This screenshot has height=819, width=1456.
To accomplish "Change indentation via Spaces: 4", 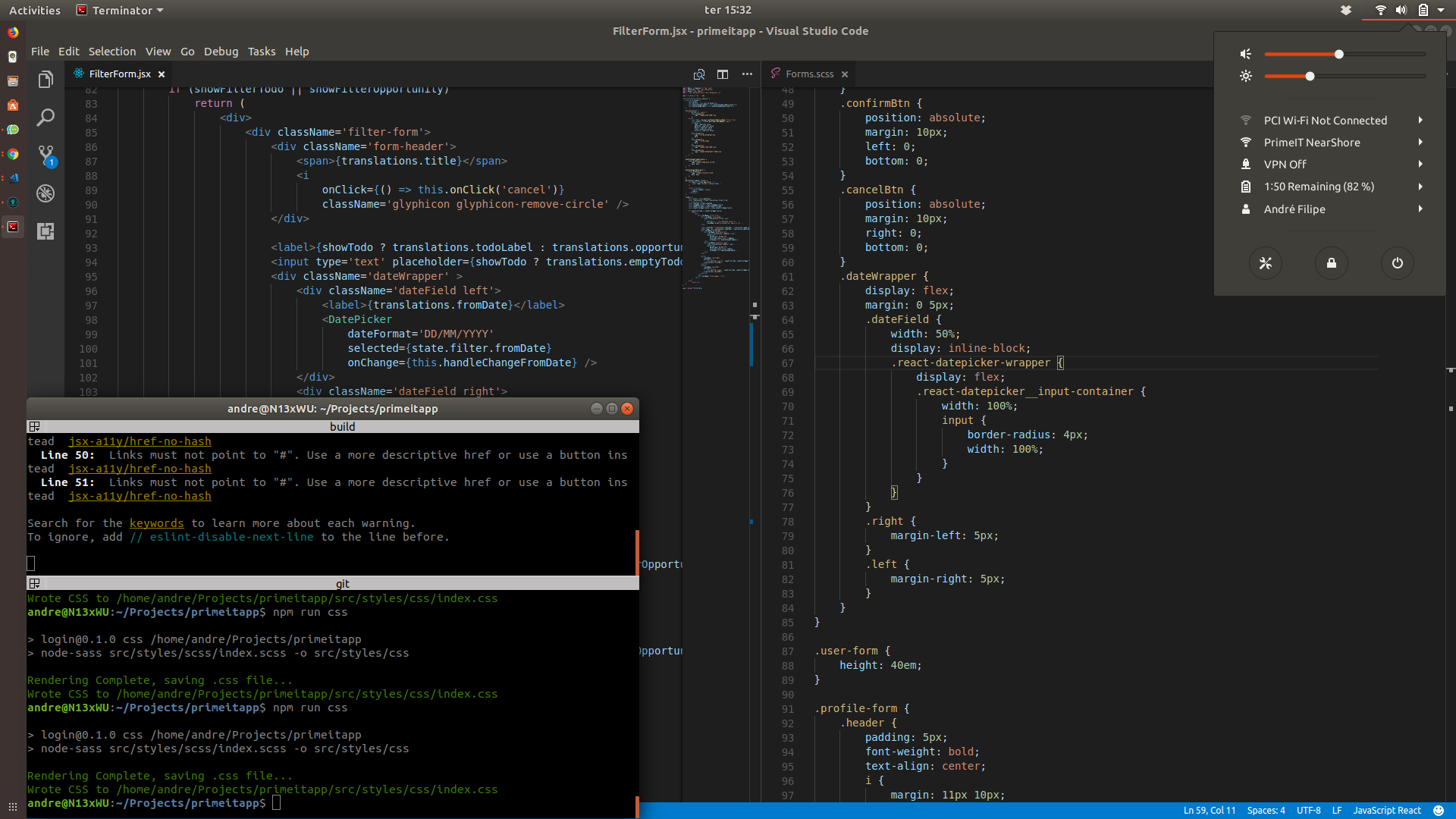I will pos(1266,811).
